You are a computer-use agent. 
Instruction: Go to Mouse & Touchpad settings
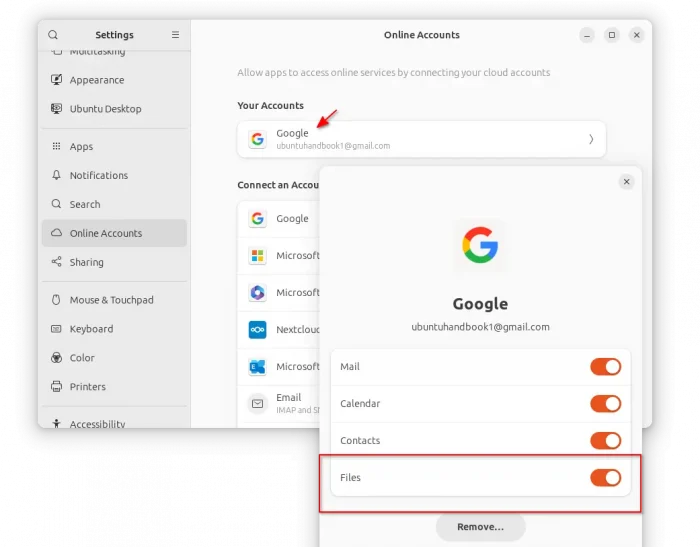click(111, 300)
